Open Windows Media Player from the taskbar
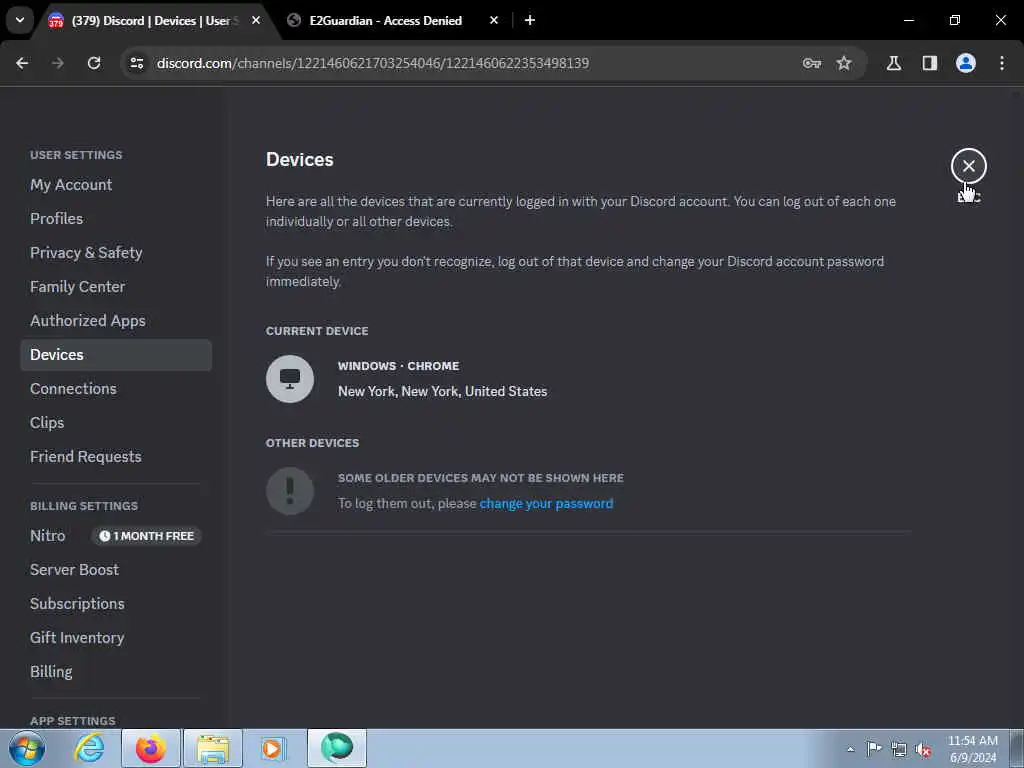This screenshot has width=1024, height=768. [x=272, y=748]
